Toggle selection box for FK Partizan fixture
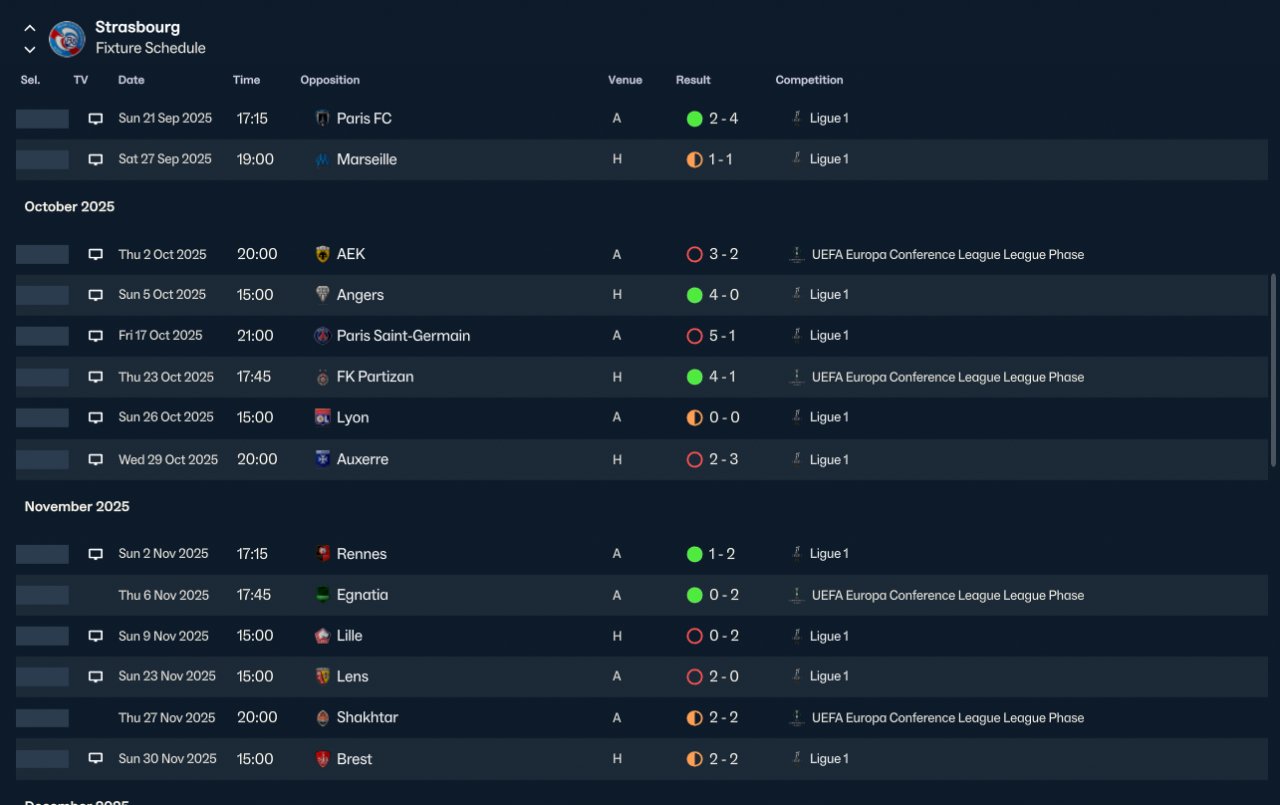This screenshot has width=1280, height=805. coord(42,377)
